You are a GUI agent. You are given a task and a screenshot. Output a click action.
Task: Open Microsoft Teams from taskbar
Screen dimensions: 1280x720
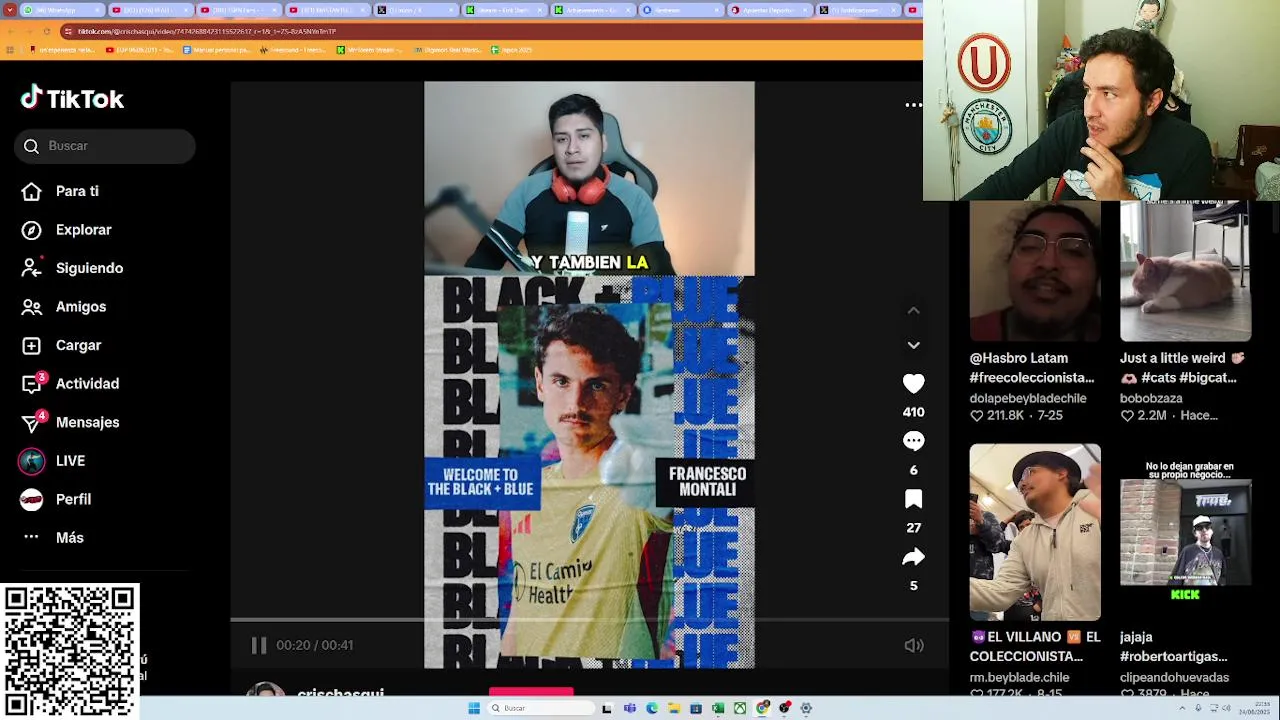coord(630,708)
